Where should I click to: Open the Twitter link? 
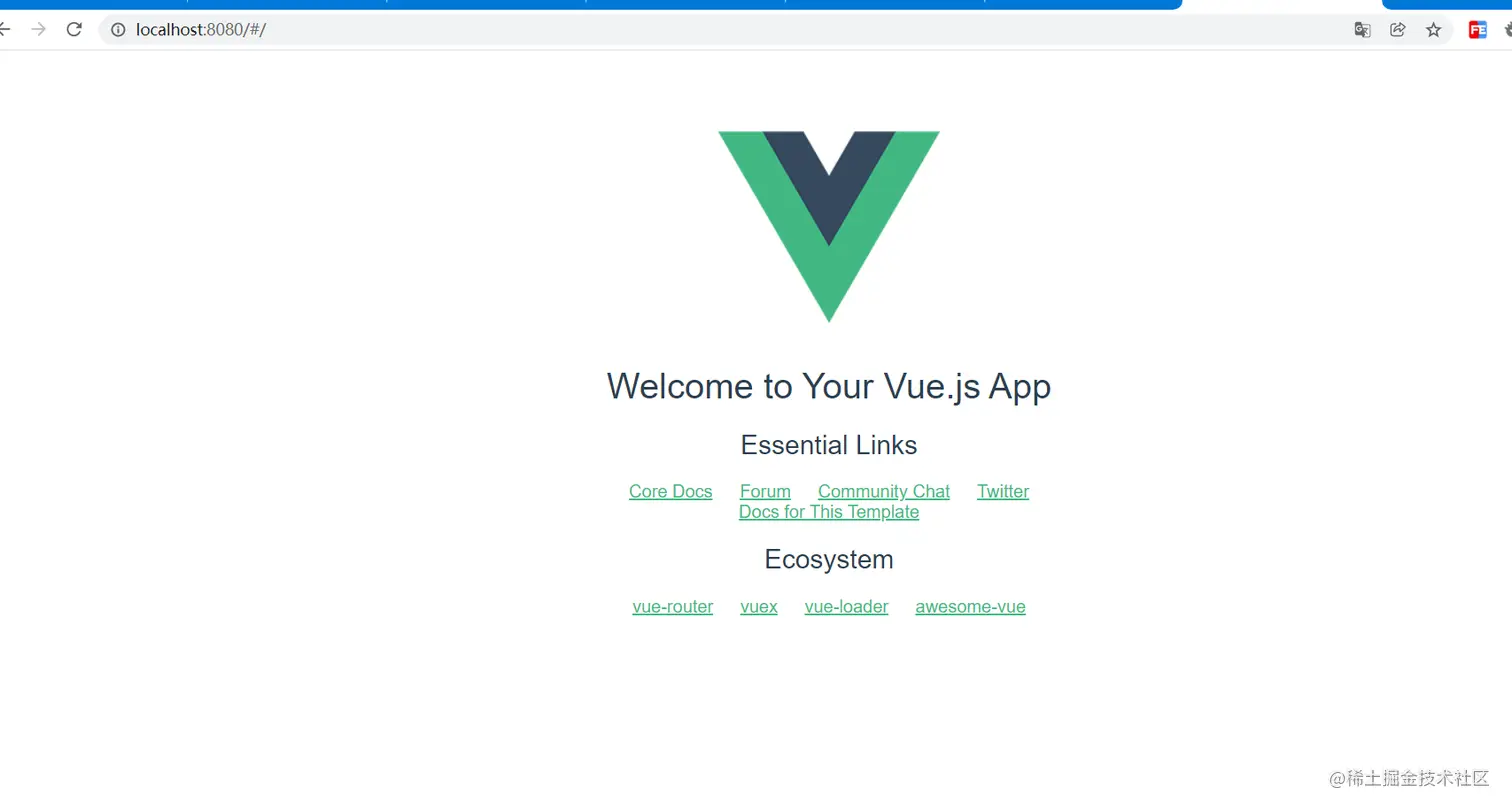click(1003, 491)
